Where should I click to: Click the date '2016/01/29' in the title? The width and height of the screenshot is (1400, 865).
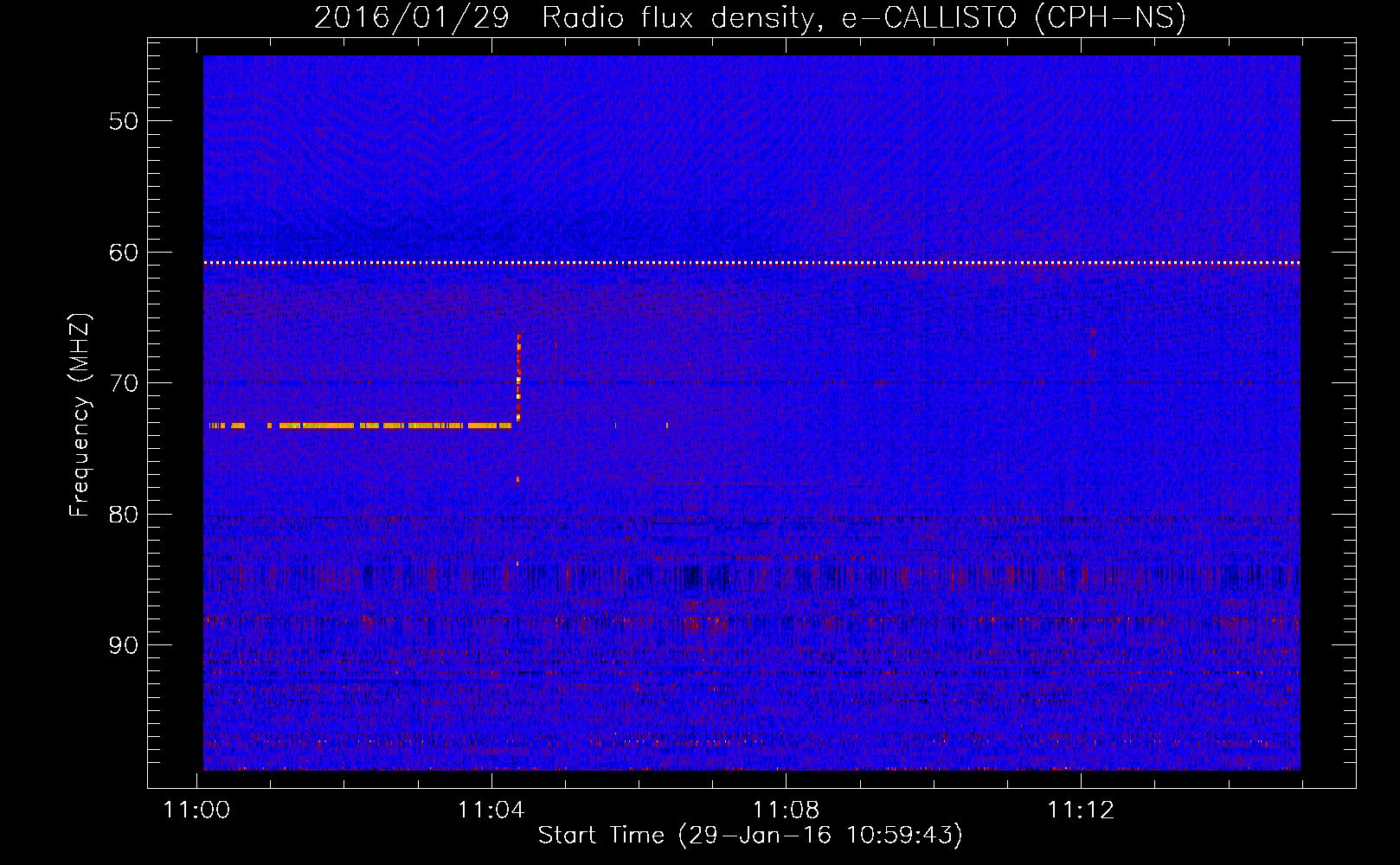click(x=412, y=17)
